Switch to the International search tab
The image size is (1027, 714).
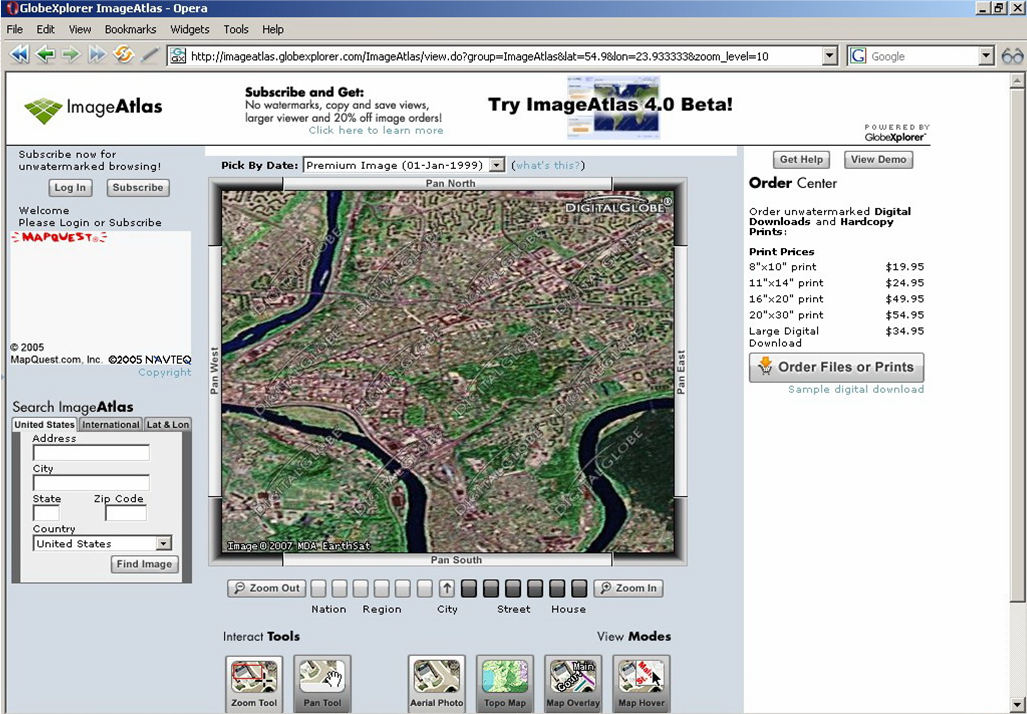111,425
